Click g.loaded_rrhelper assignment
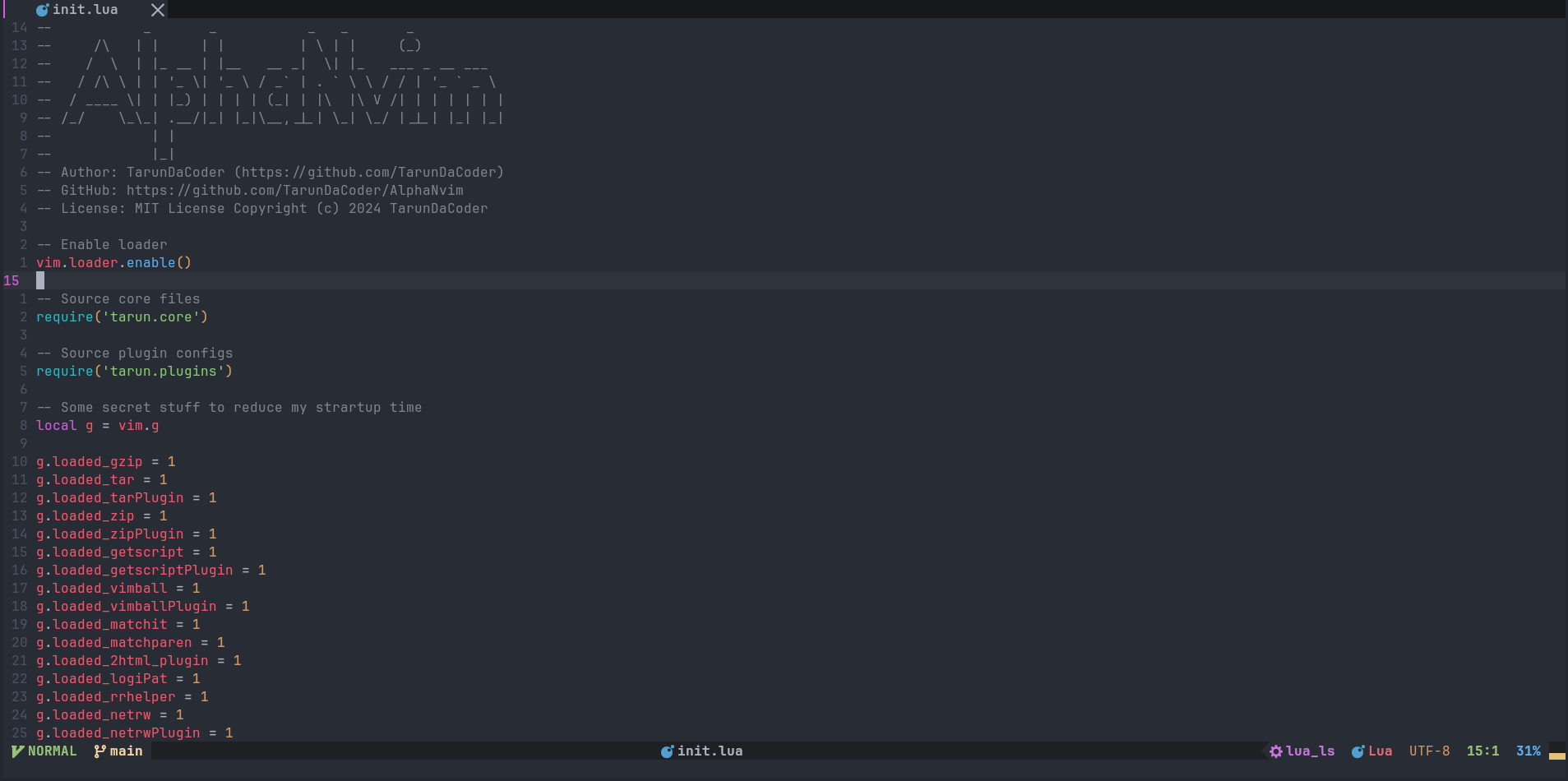 [x=123, y=697]
